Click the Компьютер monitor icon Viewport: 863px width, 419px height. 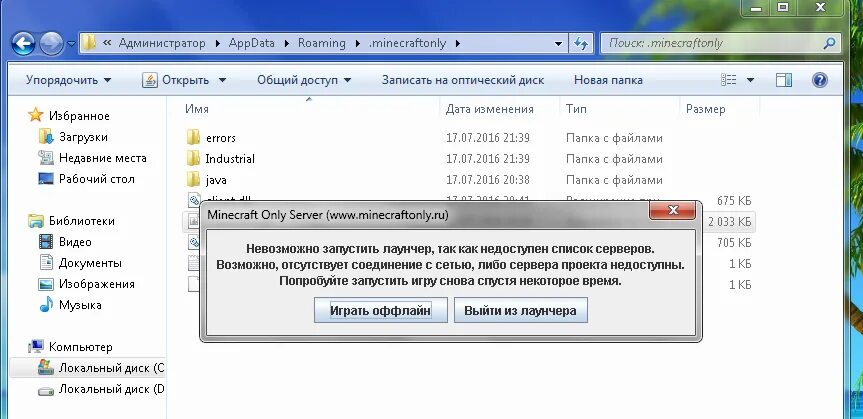[36, 346]
